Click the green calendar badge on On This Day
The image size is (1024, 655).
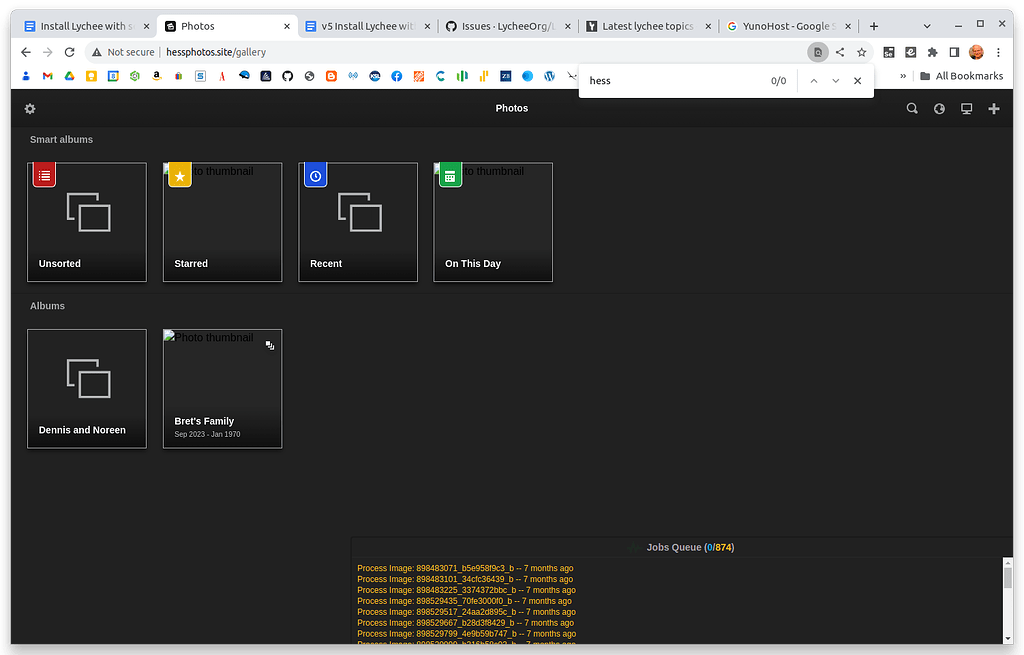pos(450,175)
